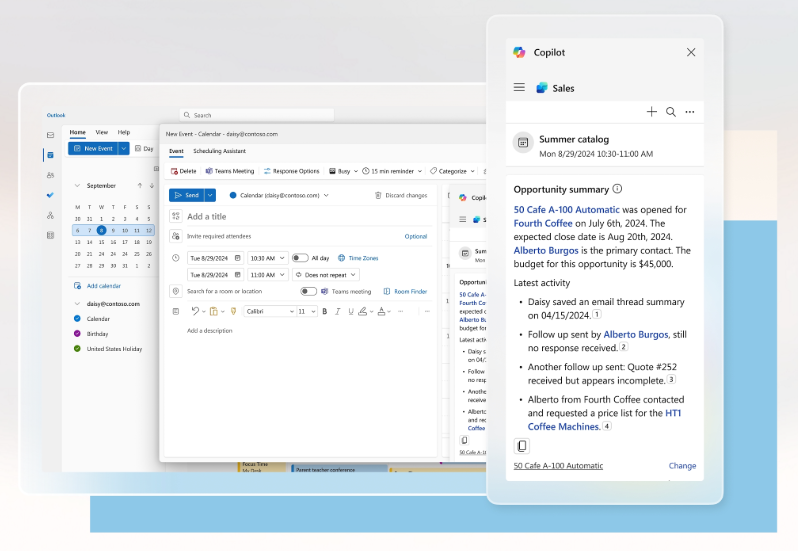This screenshot has height=551, width=798.
Task: Click Delete in the event toolbar
Action: [183, 171]
